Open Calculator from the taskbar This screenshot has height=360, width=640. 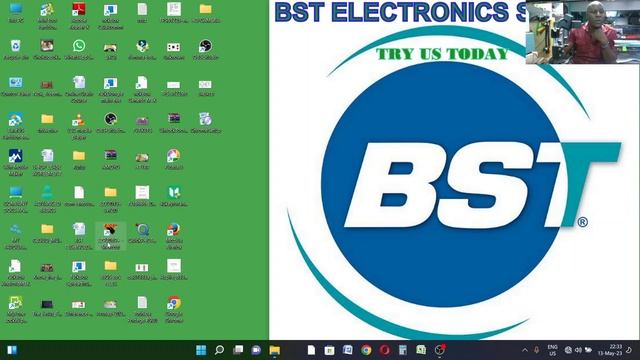pyautogui.click(x=403, y=350)
